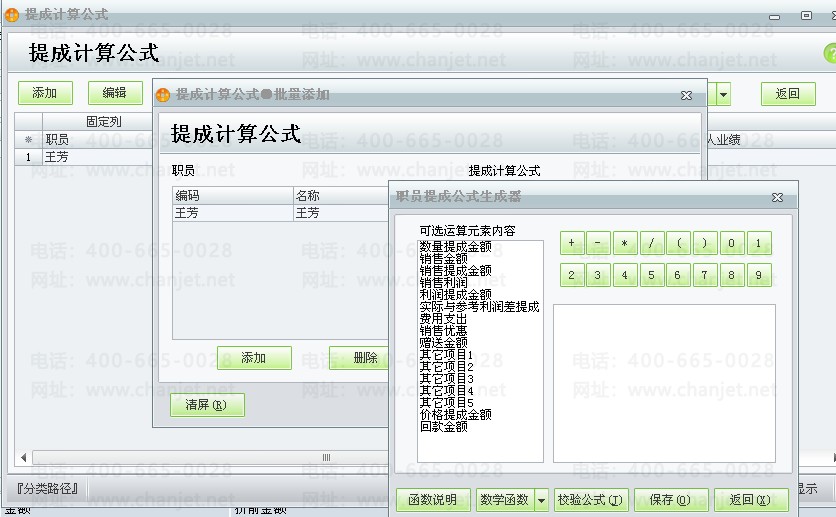Insert the multiply asterisk operator
The image size is (836, 517).
pos(625,244)
